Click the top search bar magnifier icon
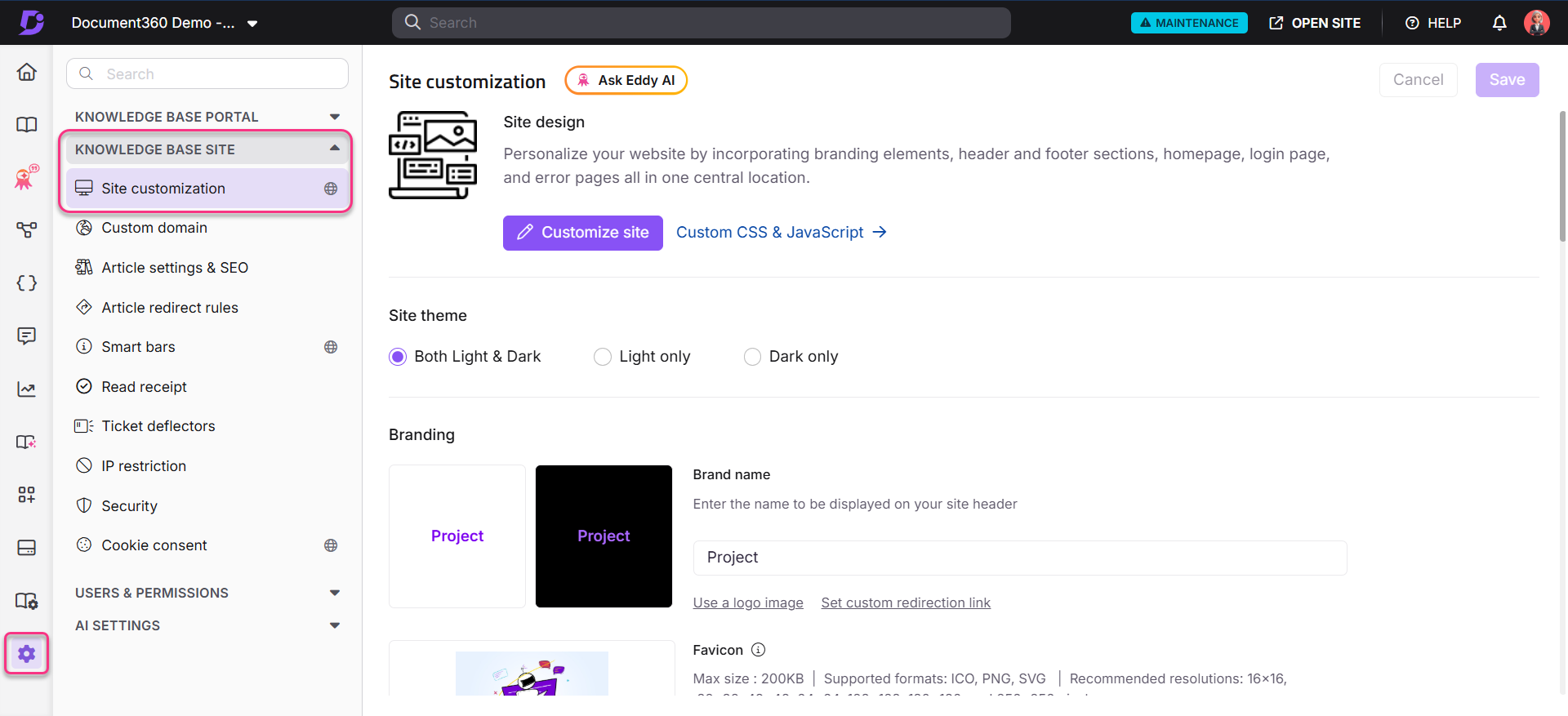1568x716 pixels. (x=413, y=22)
